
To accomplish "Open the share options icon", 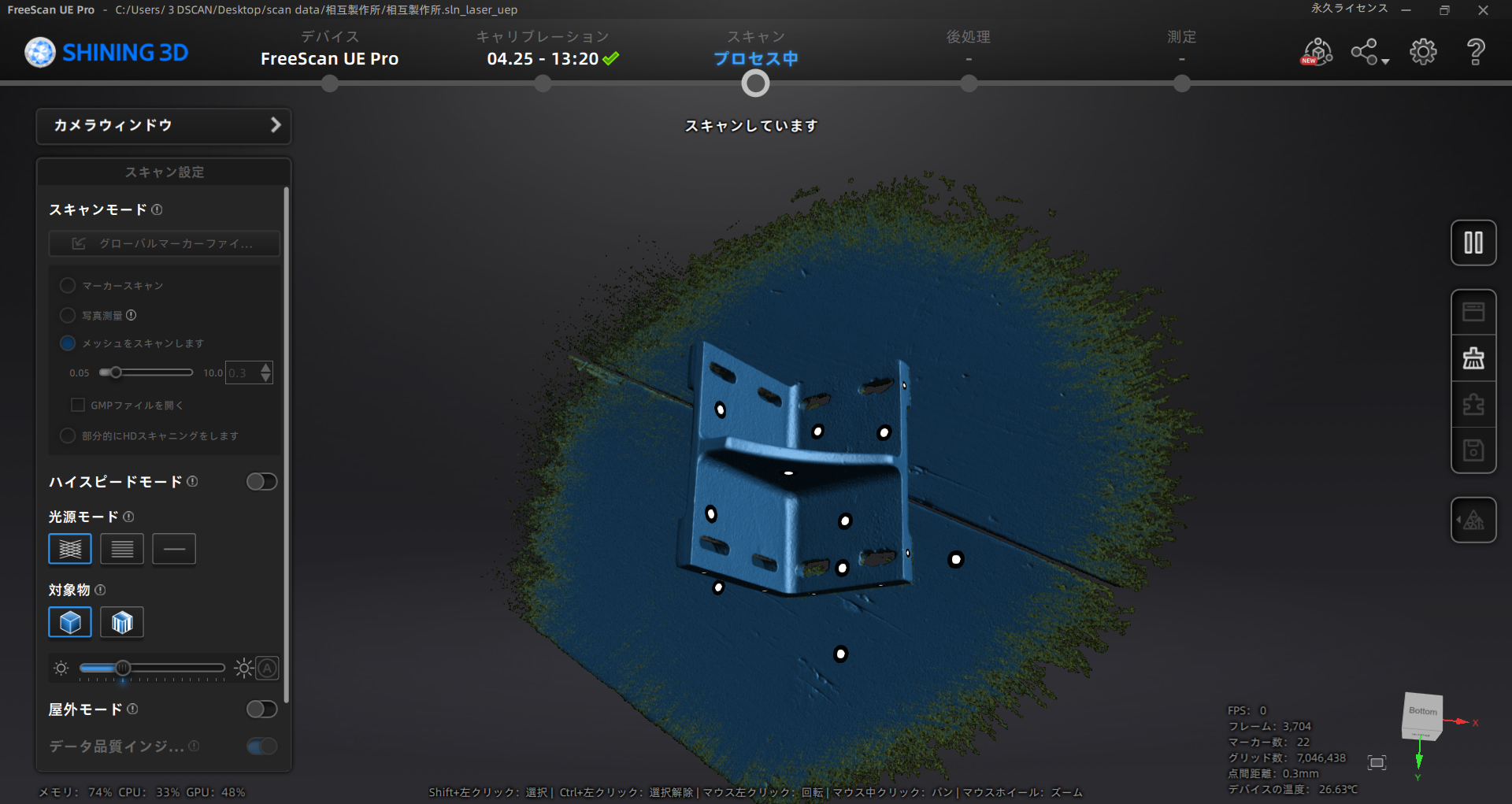I will [x=1363, y=51].
